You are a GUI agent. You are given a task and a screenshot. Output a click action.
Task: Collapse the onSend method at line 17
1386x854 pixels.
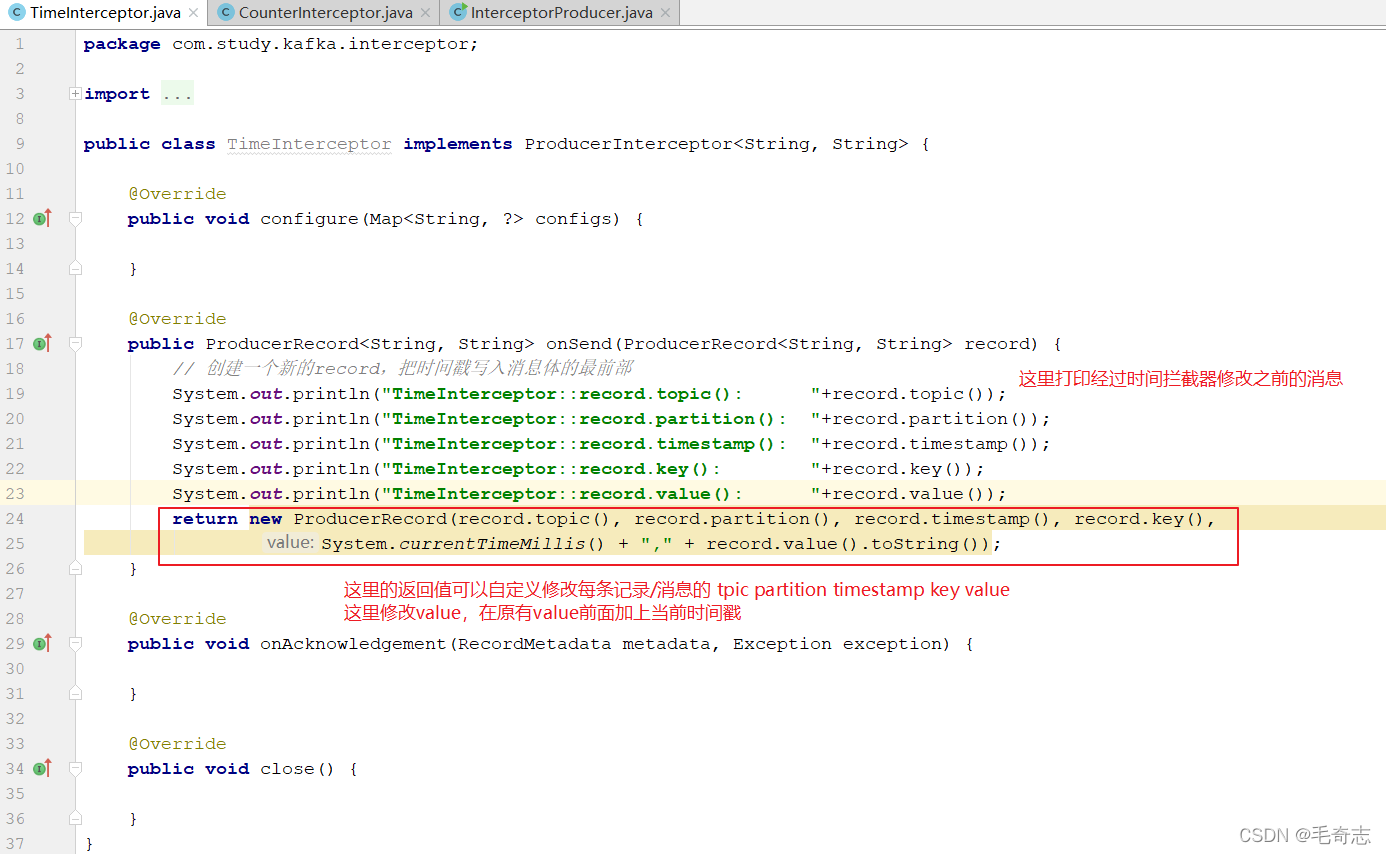(x=75, y=343)
